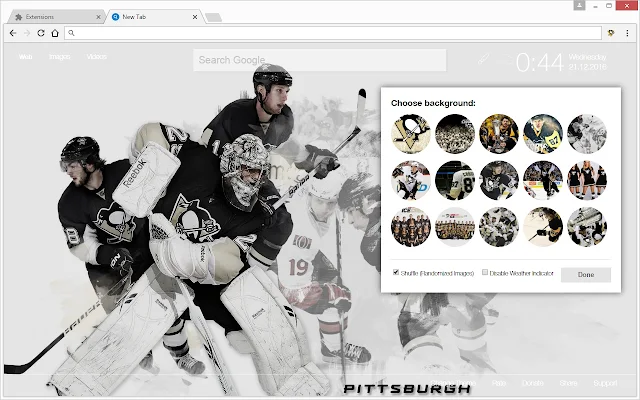Open the Support link
This screenshot has height=400, width=640.
tap(605, 383)
